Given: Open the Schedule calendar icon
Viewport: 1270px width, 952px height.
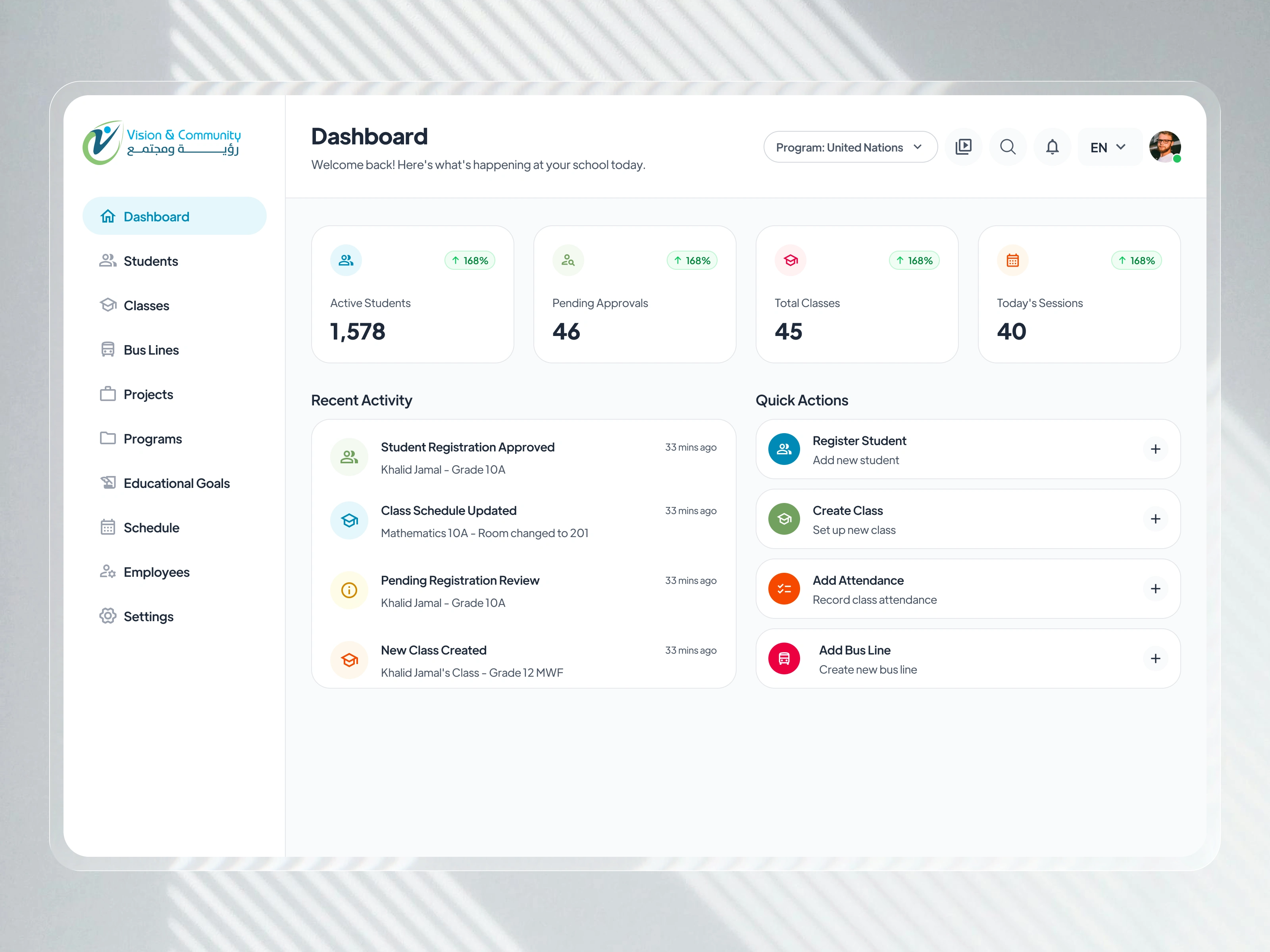Looking at the screenshot, I should [x=108, y=527].
